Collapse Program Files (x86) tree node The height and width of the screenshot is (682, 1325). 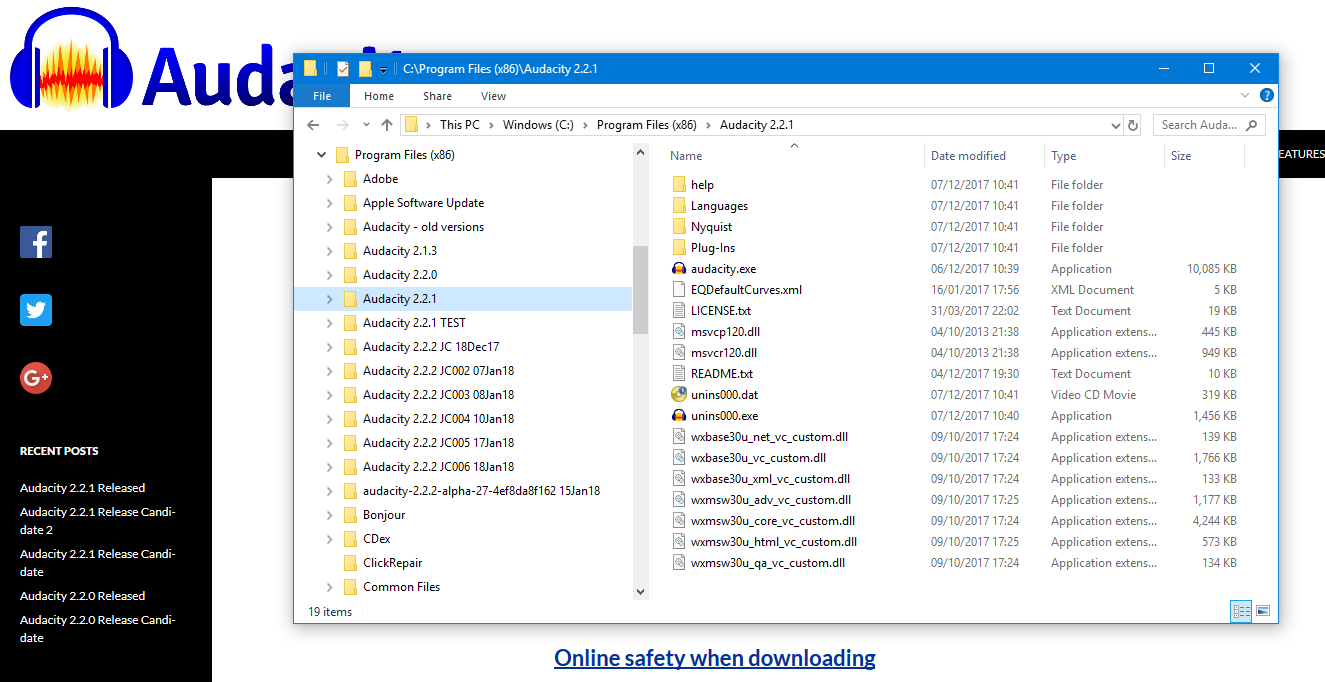(x=321, y=155)
